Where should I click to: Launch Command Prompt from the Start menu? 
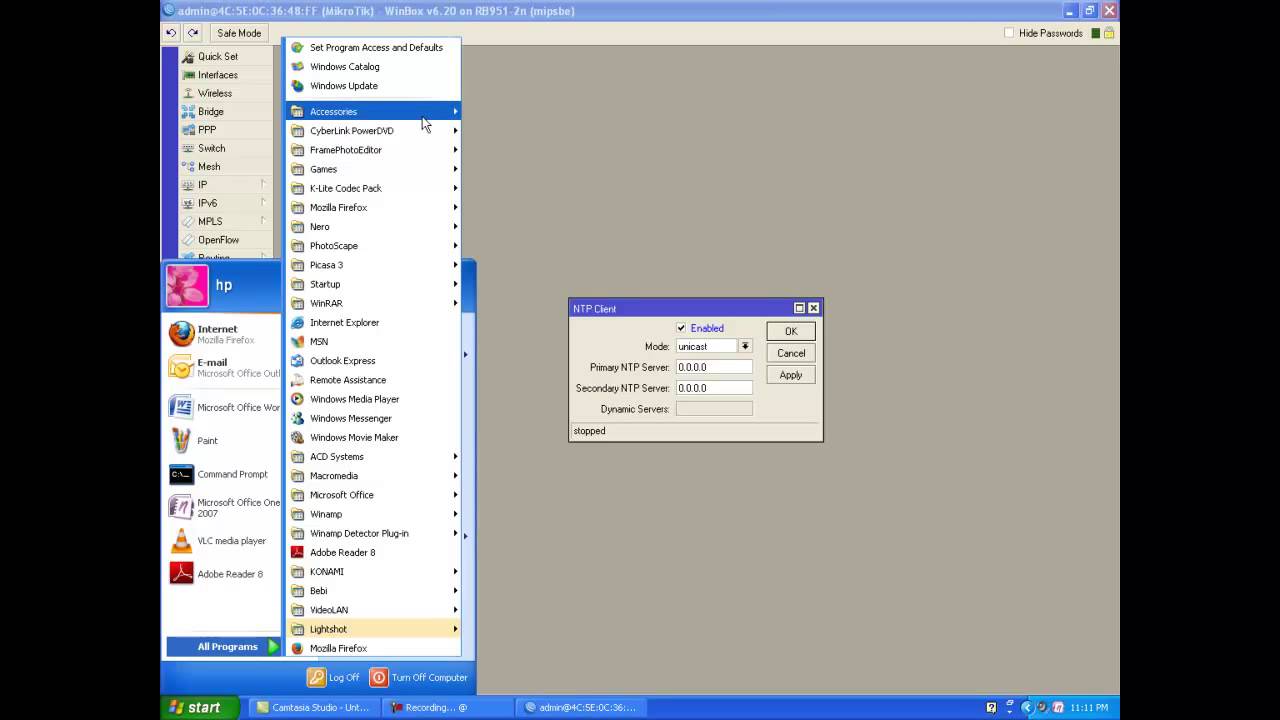[x=222, y=474]
